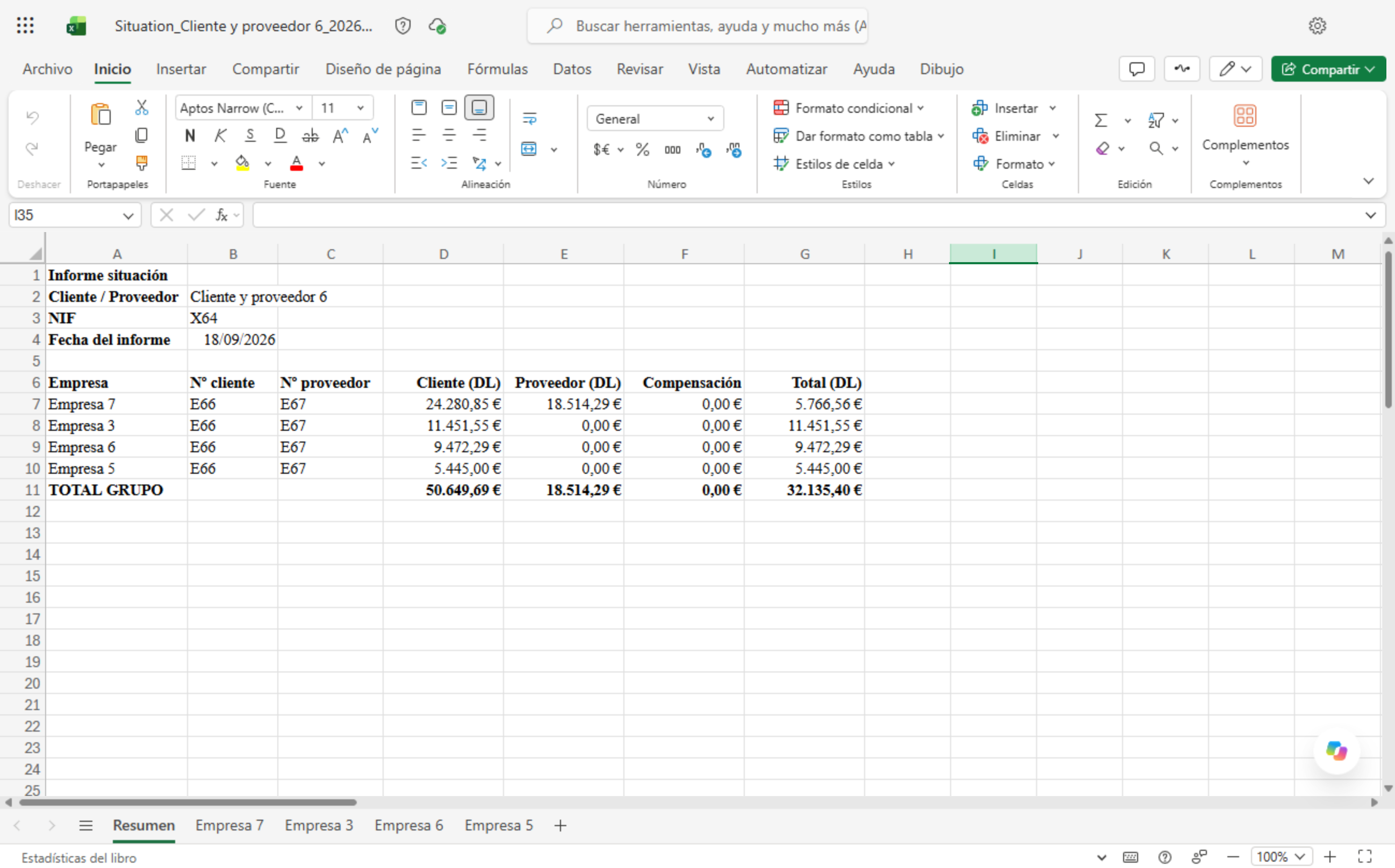Switch to the Insertar tab

point(181,69)
